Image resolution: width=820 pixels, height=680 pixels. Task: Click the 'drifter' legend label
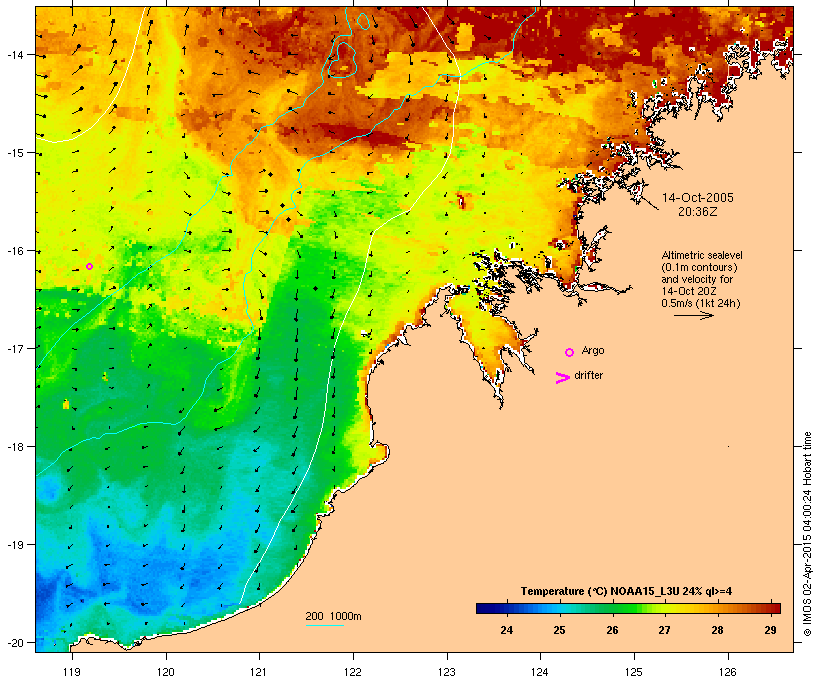pyautogui.click(x=588, y=375)
